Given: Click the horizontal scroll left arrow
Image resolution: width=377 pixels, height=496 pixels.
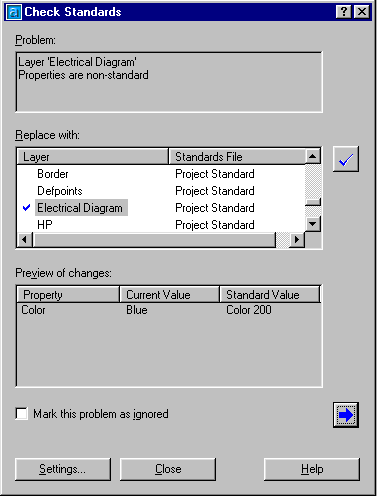Looking at the screenshot, I should coord(25,240).
